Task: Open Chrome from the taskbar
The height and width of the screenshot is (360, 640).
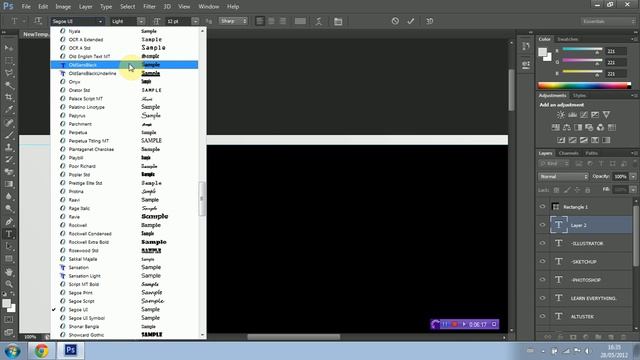Action: (x=41, y=350)
